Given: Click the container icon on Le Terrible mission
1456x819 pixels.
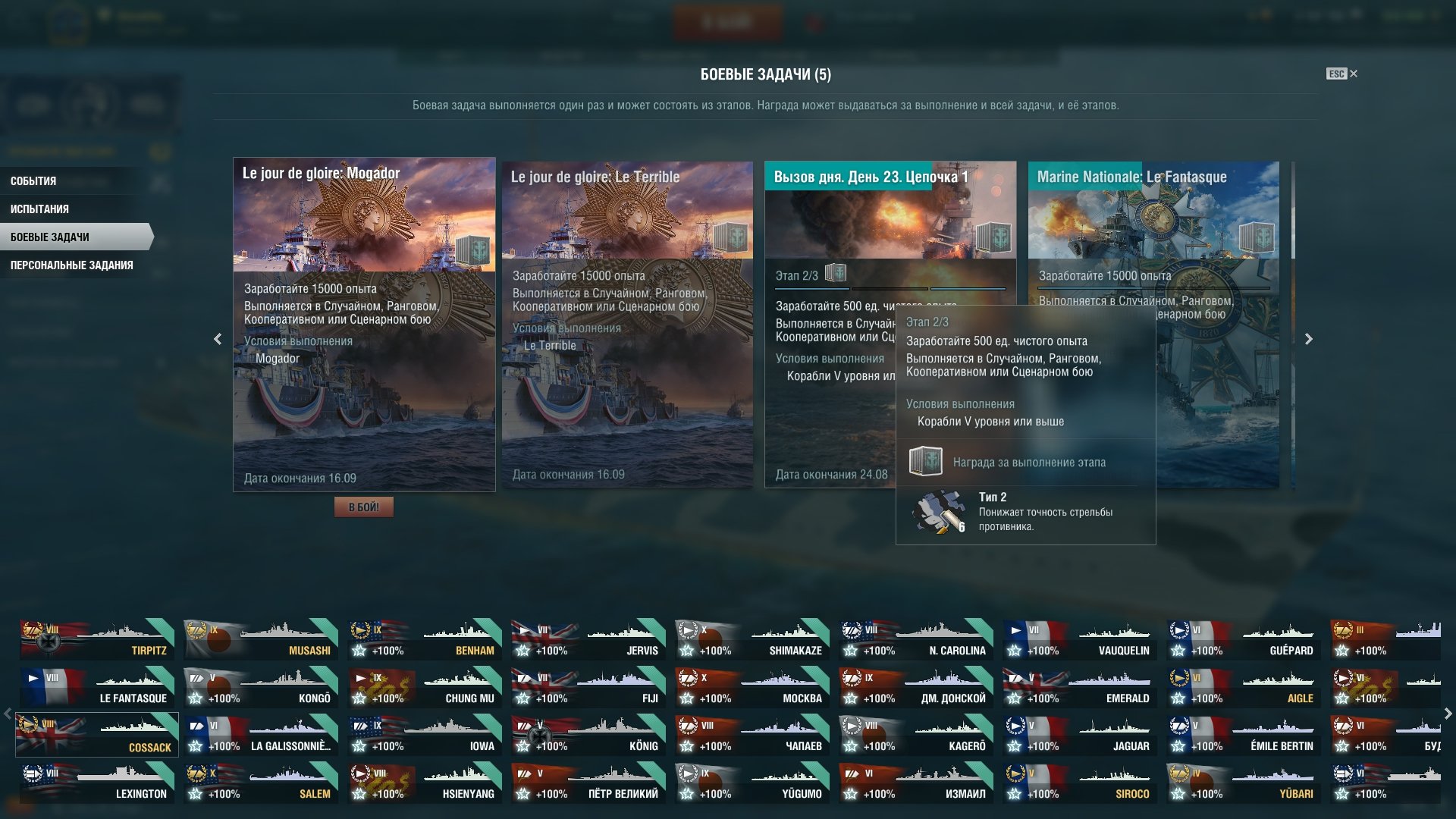Looking at the screenshot, I should tap(731, 237).
